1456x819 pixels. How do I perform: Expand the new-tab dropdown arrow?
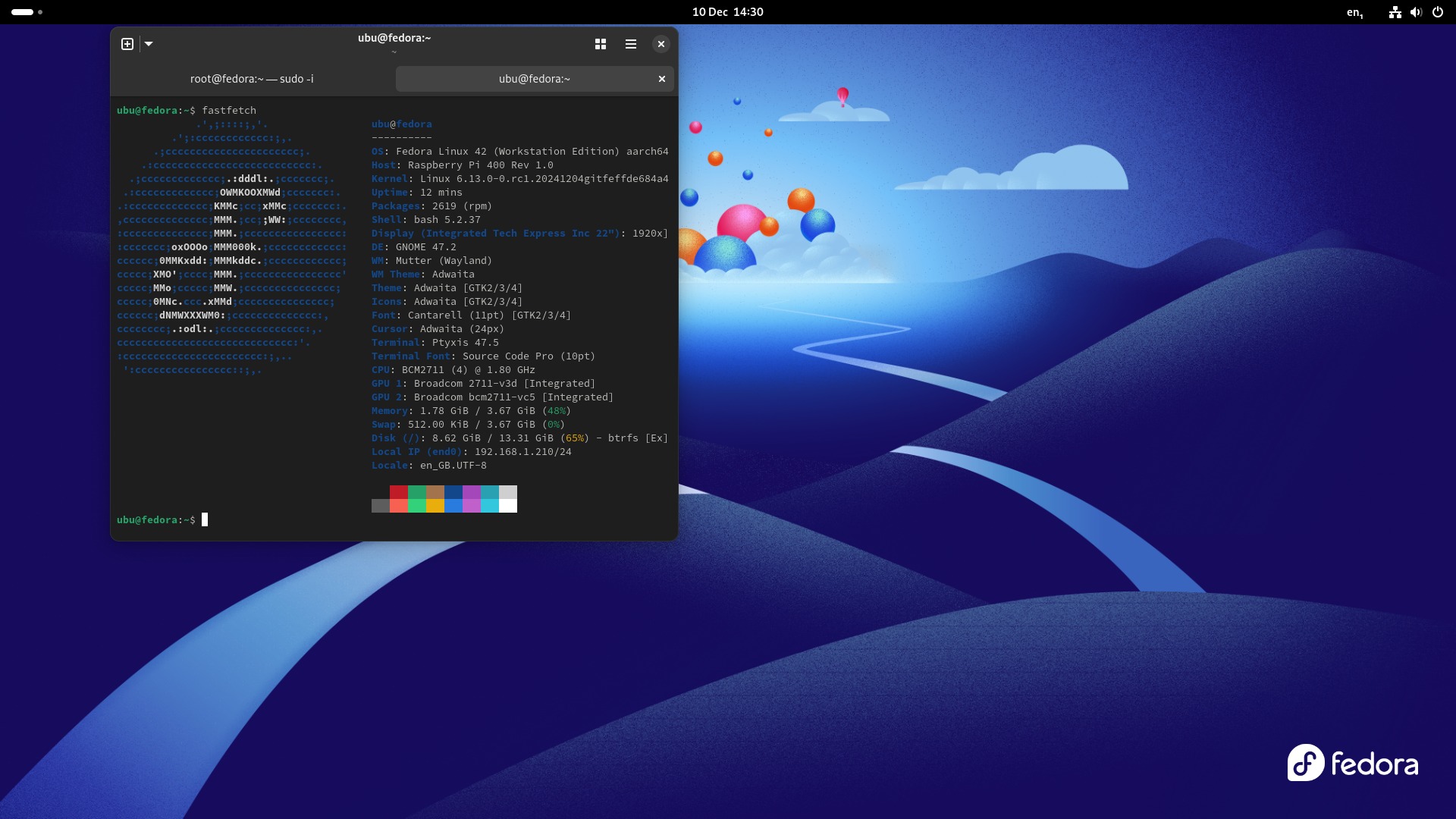pos(149,44)
